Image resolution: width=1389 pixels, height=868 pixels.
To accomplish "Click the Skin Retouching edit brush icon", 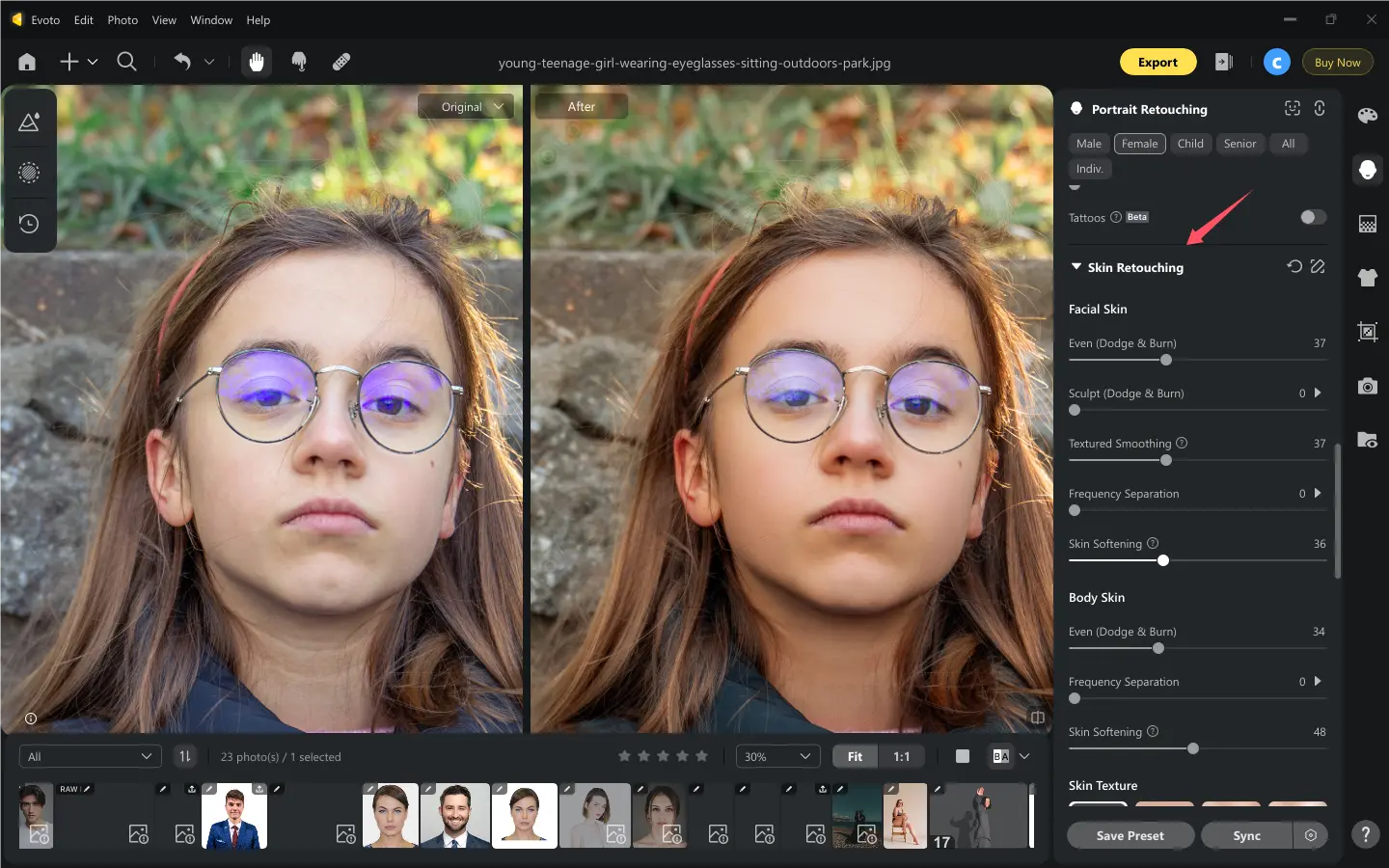I will click(1318, 266).
